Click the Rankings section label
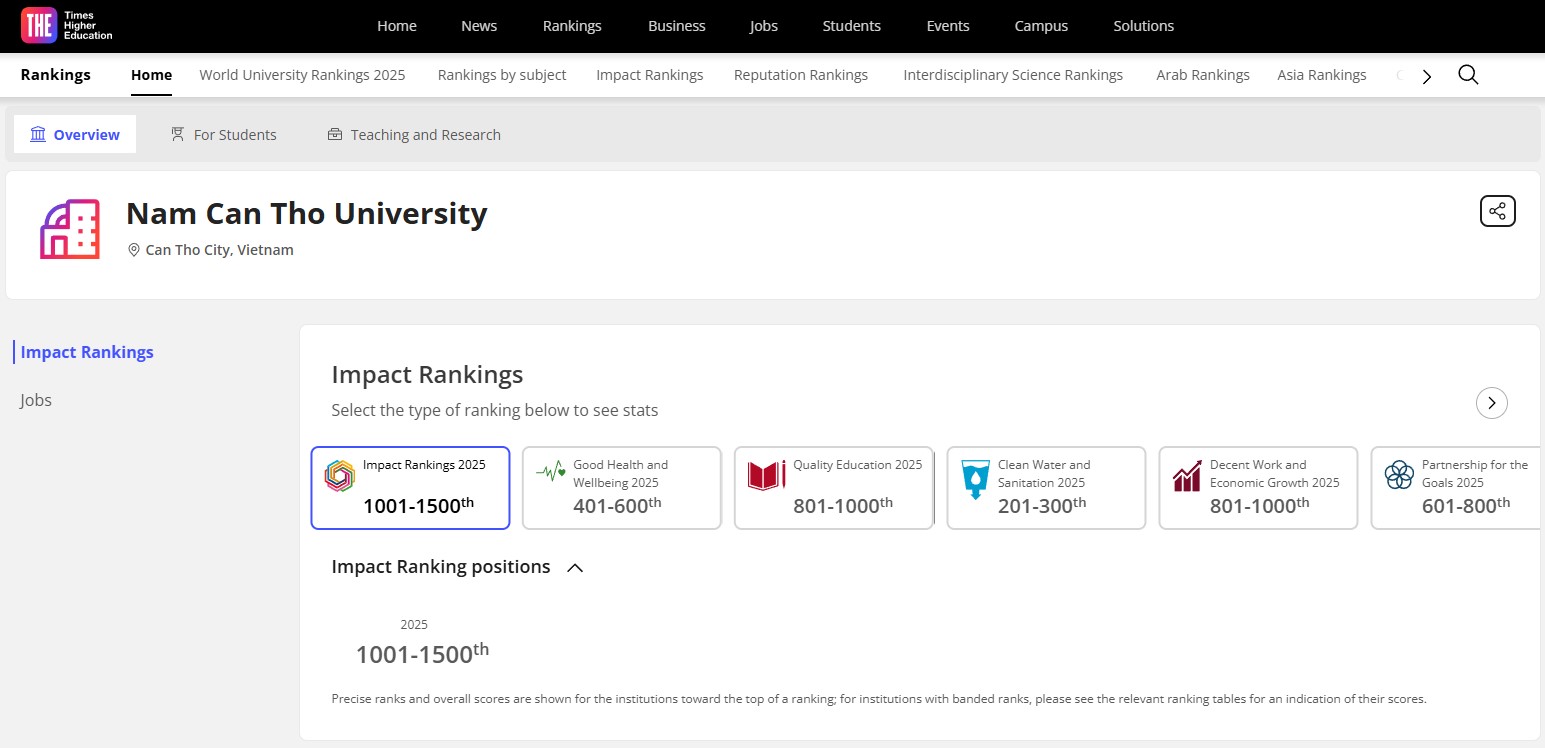The height and width of the screenshot is (748, 1545). [56, 75]
